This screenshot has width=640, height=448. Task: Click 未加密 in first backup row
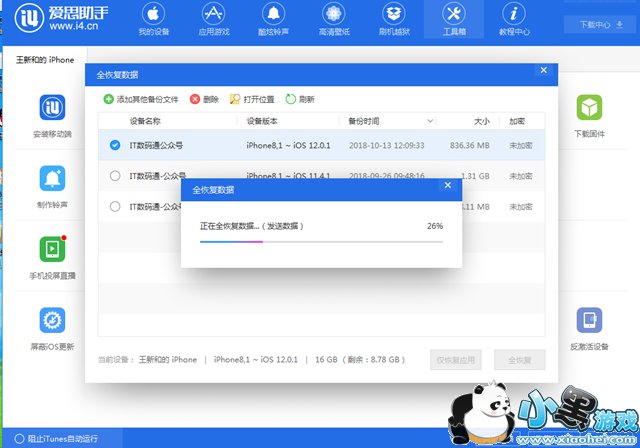(x=520, y=145)
